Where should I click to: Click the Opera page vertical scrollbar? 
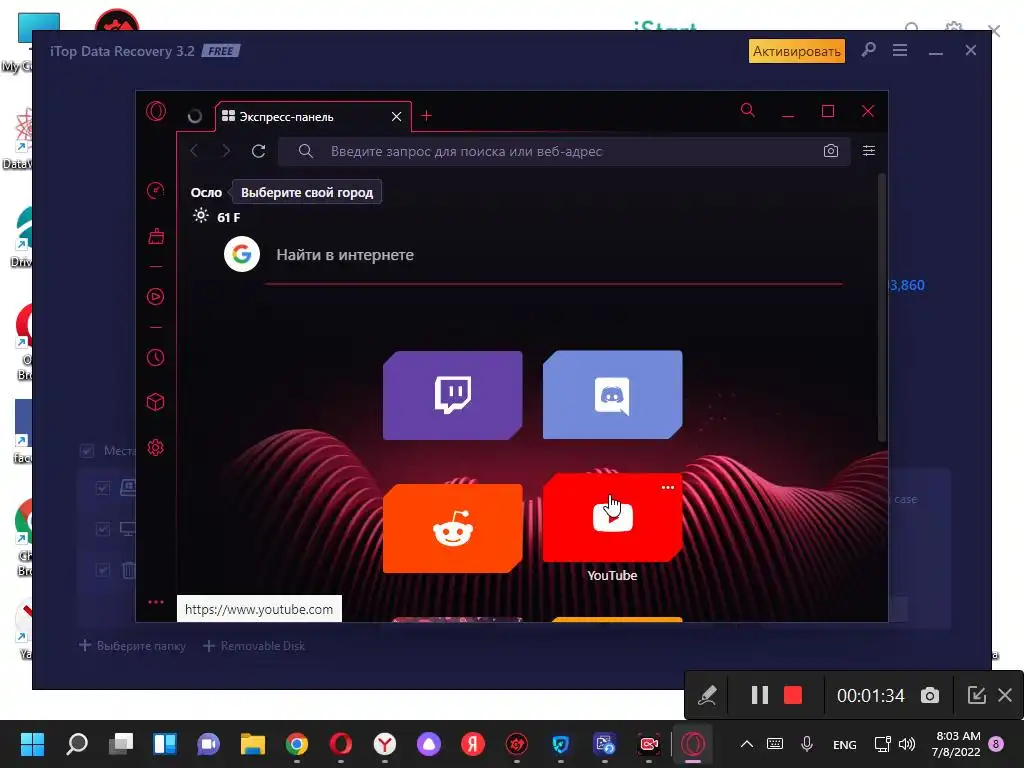tap(882, 307)
